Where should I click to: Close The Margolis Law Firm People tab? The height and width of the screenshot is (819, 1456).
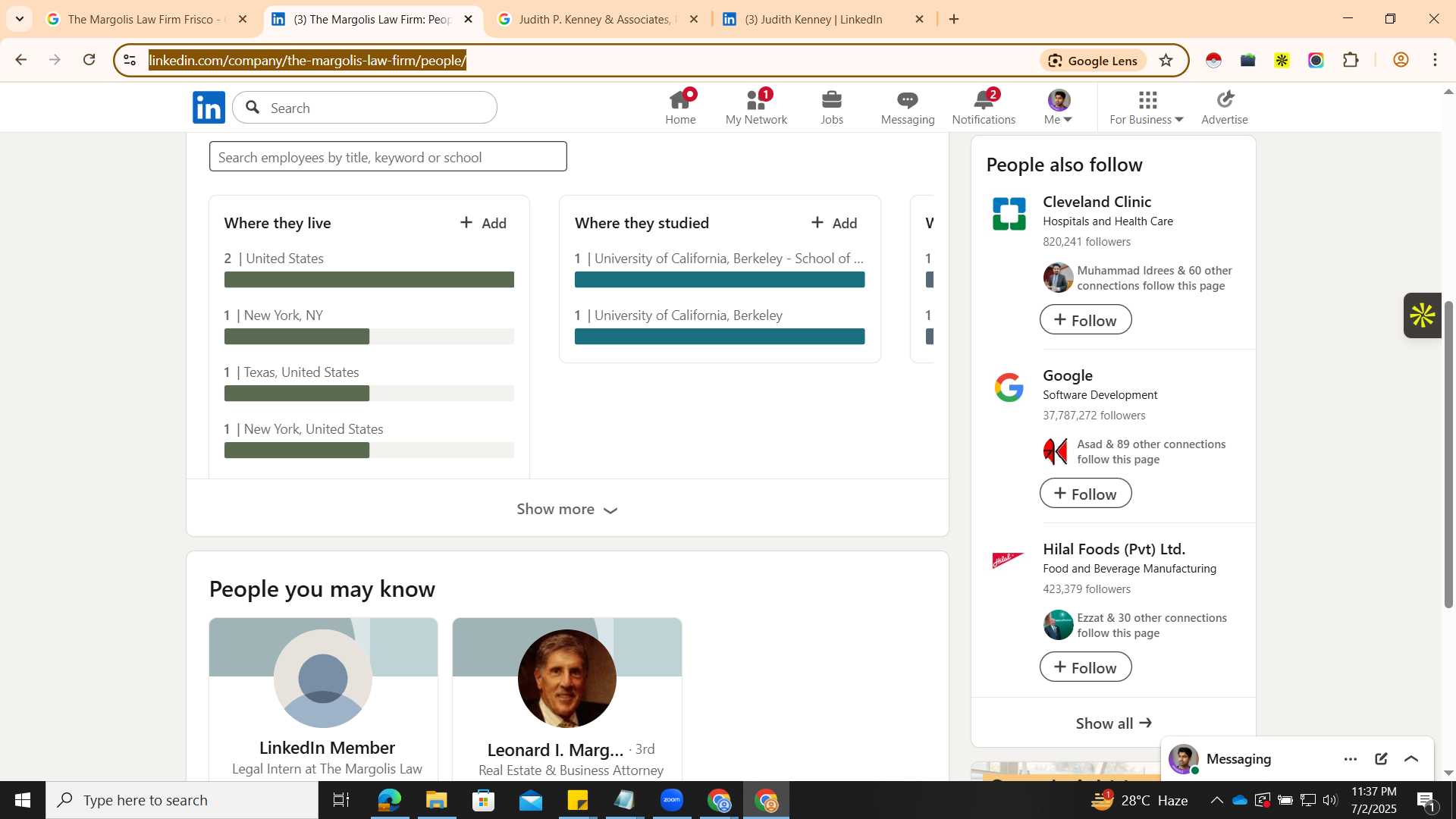click(x=469, y=19)
